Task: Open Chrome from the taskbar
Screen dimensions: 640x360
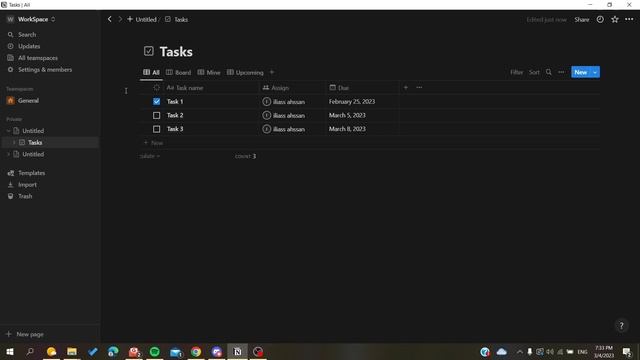Action: point(196,351)
